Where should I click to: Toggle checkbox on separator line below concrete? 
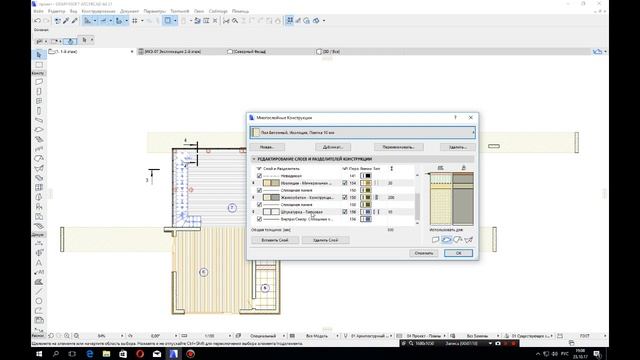coord(259,204)
